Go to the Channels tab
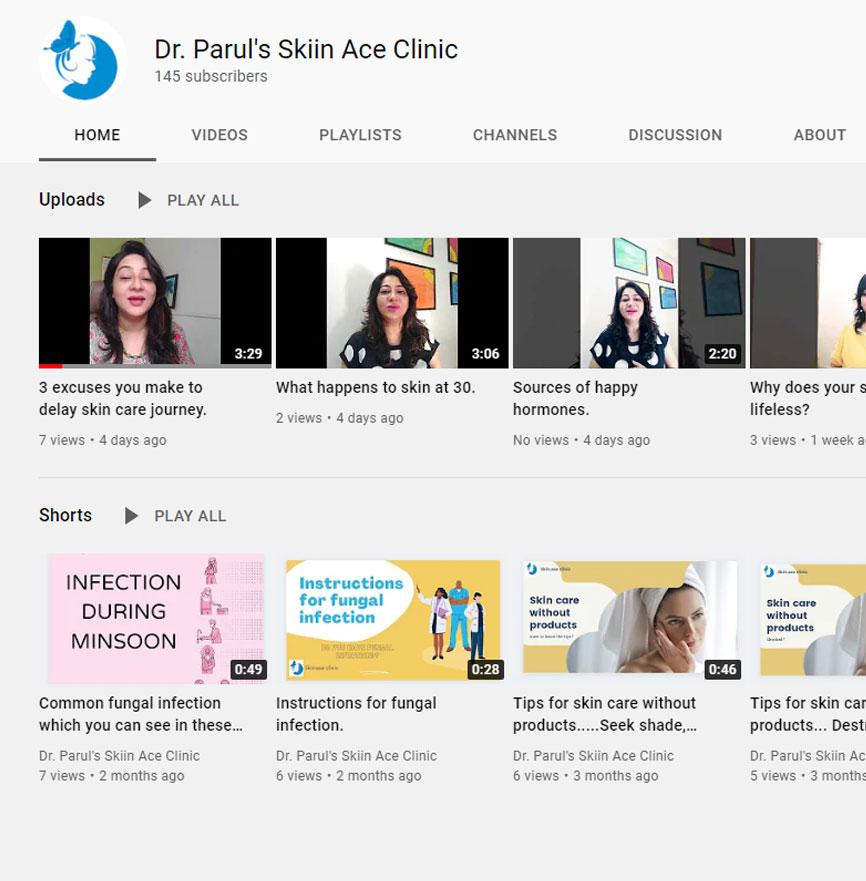The image size is (866, 881). pos(514,135)
